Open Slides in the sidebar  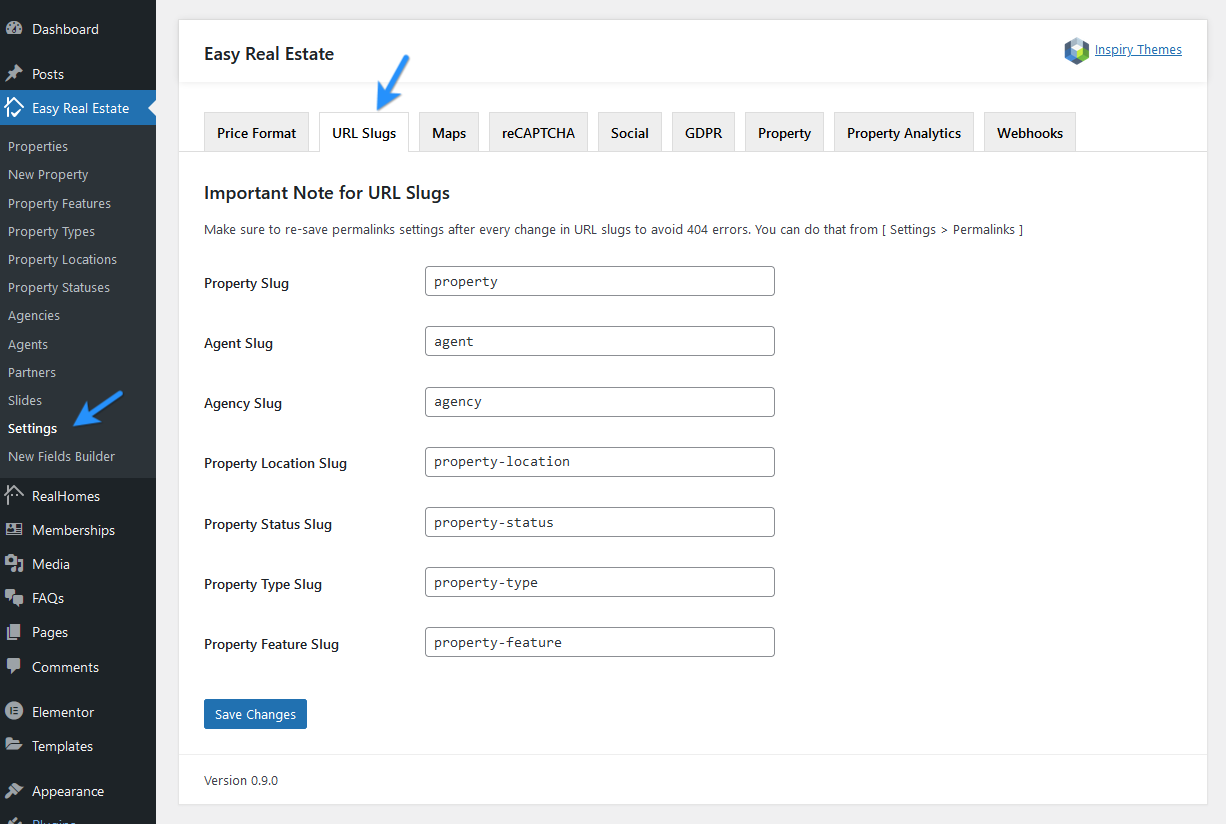[x=25, y=400]
